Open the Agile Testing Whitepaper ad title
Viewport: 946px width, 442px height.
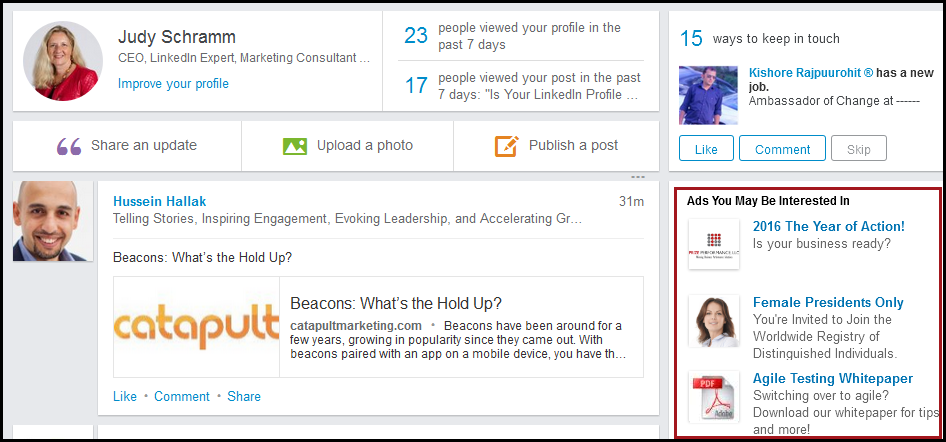[x=833, y=379]
